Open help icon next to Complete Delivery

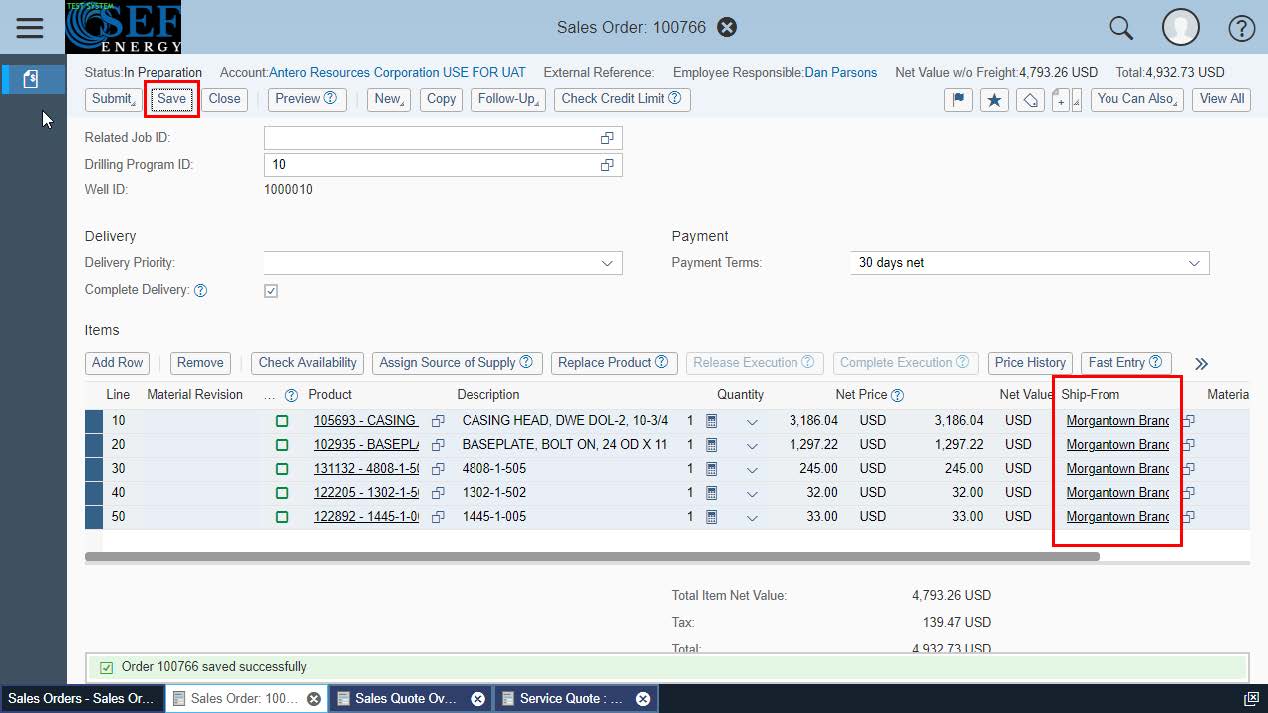[200, 290]
